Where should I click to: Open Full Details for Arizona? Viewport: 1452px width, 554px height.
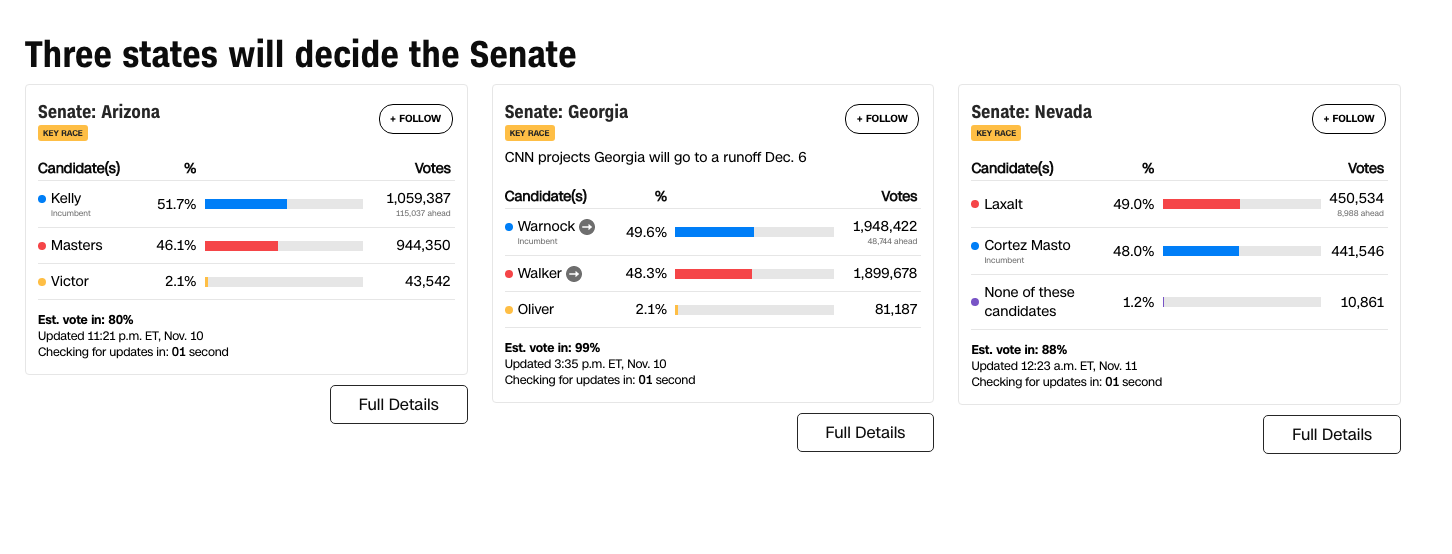click(x=399, y=405)
